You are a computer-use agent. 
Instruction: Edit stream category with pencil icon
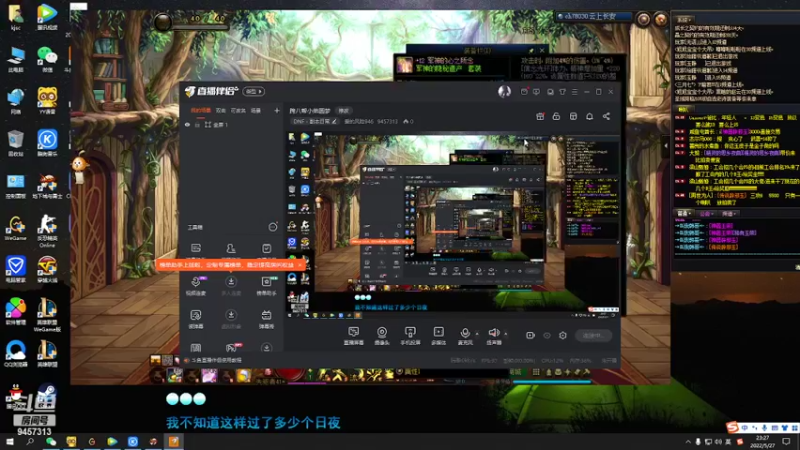point(334,121)
